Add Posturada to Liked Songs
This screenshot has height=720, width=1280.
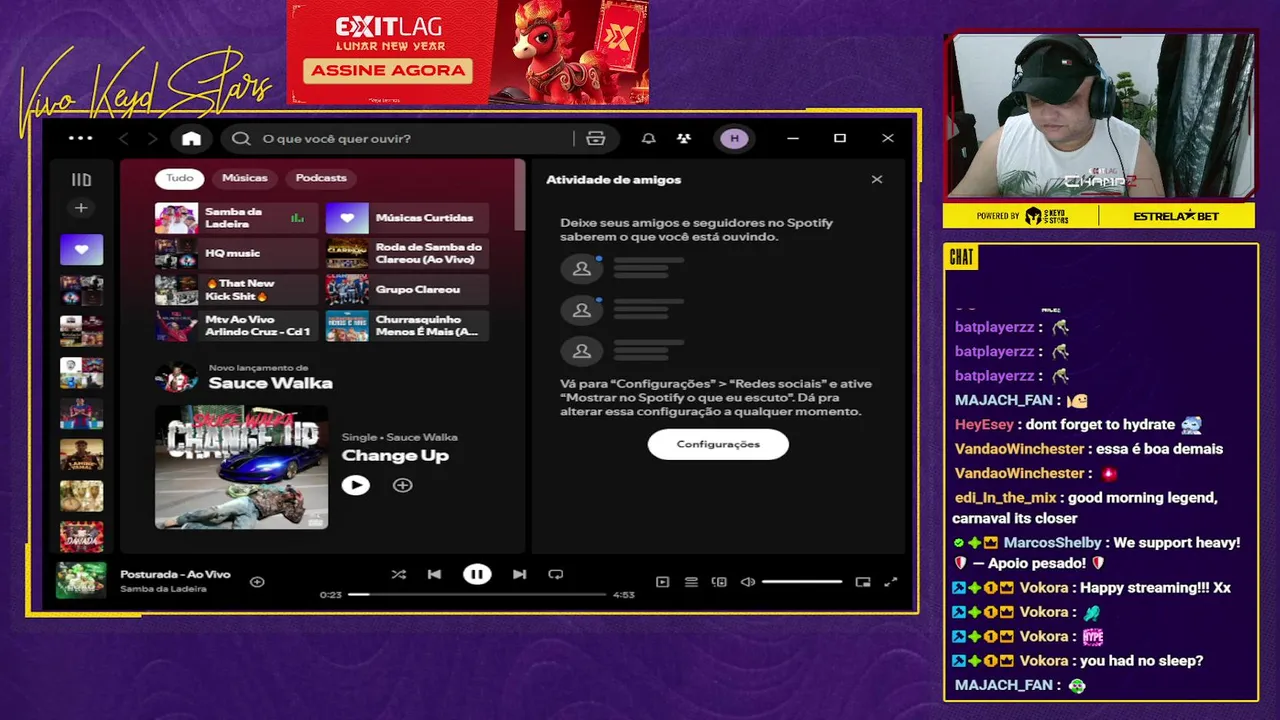click(257, 582)
